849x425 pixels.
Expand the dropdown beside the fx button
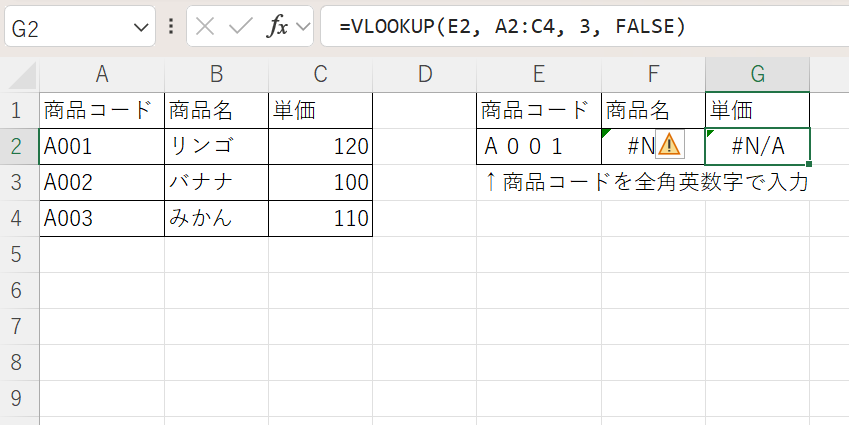pos(304,26)
